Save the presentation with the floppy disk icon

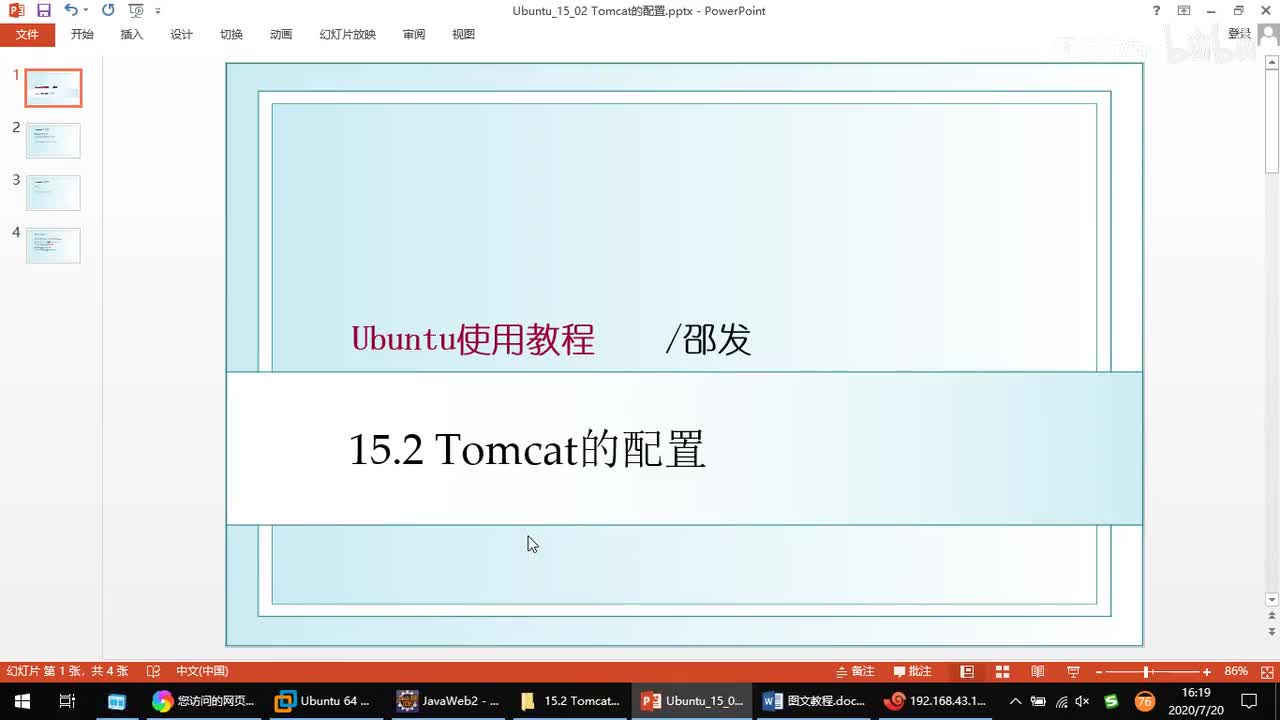coord(43,11)
